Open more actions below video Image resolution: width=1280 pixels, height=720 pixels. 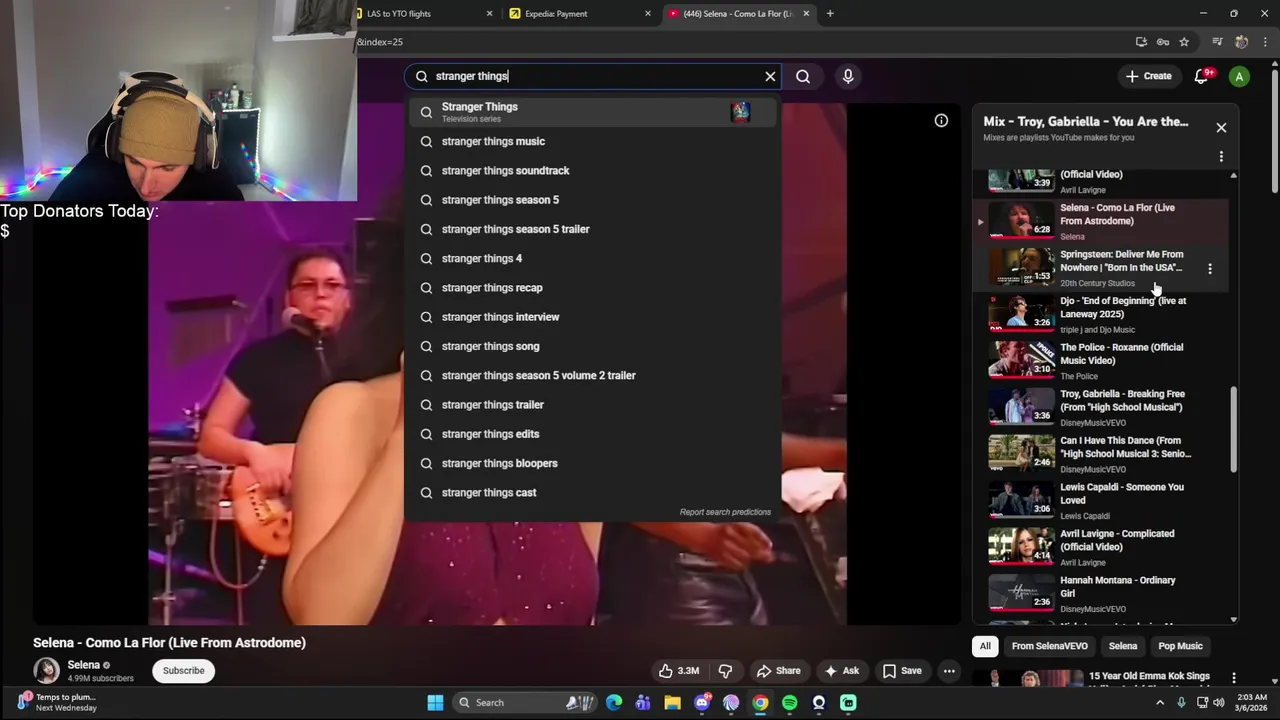tap(949, 671)
